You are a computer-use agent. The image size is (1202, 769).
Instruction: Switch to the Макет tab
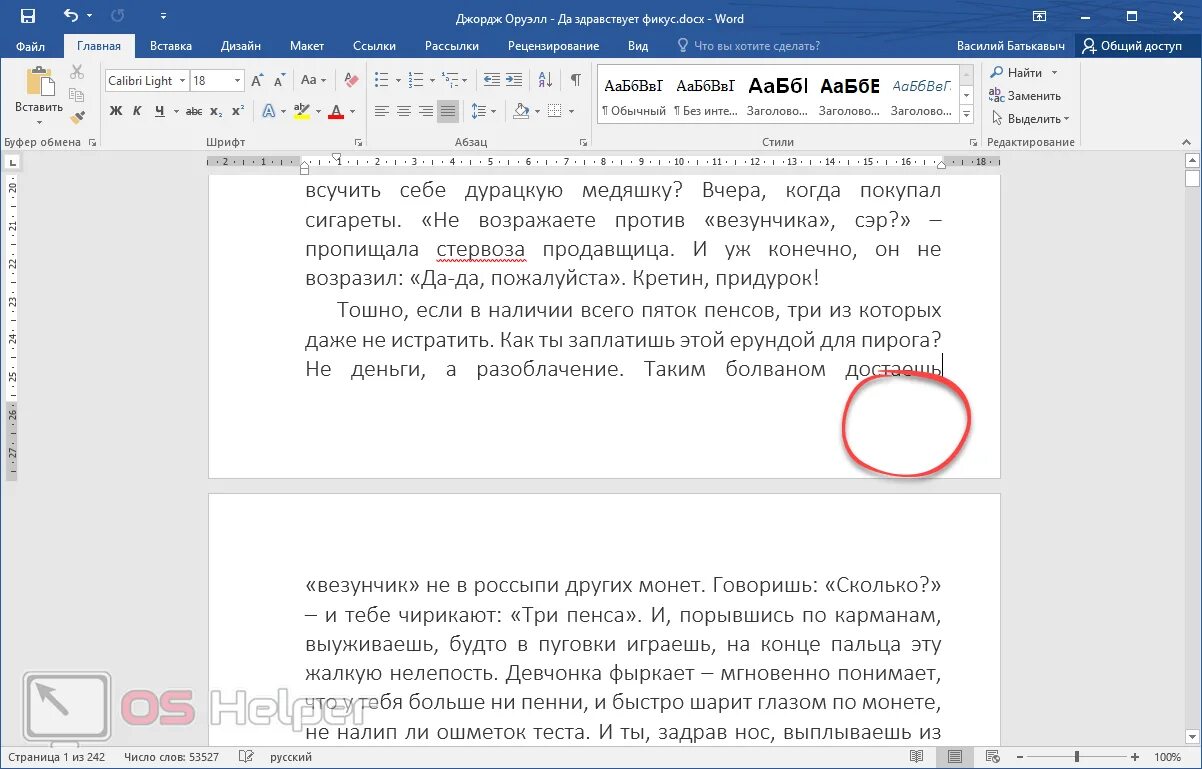(307, 46)
